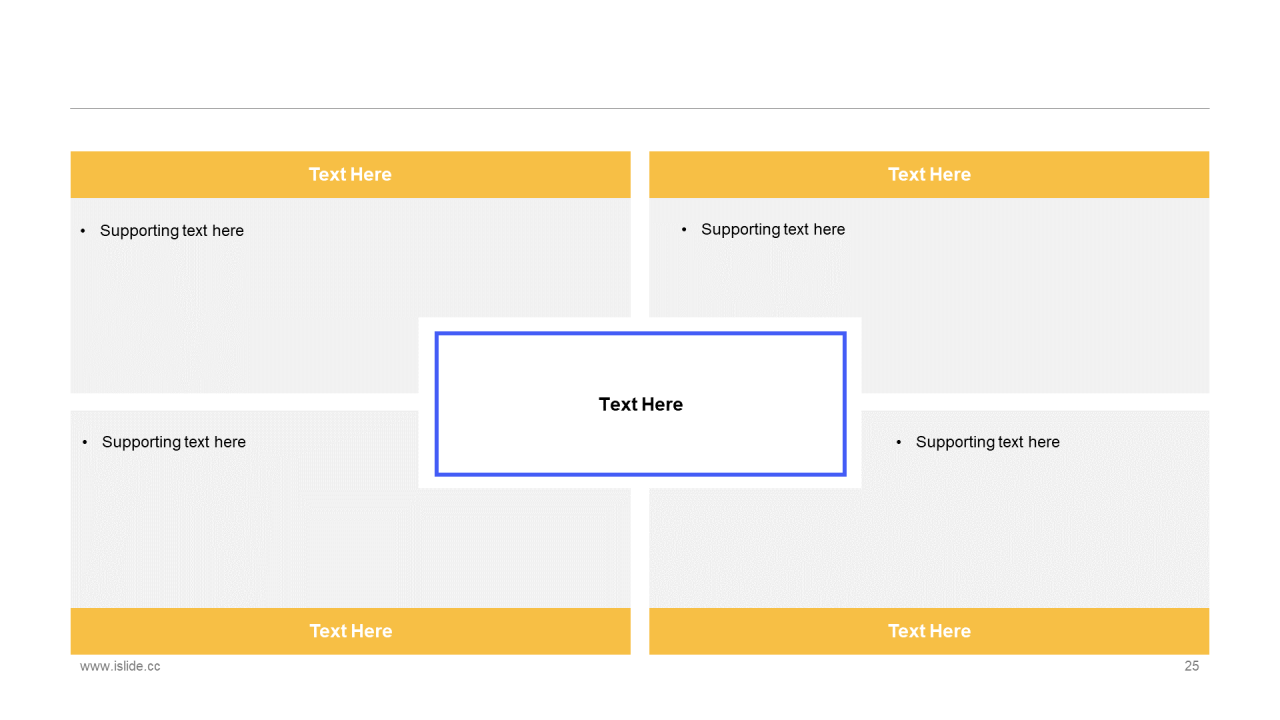
Task: Select the bottom-right yellow "Text Here" bar
Action: (929, 631)
